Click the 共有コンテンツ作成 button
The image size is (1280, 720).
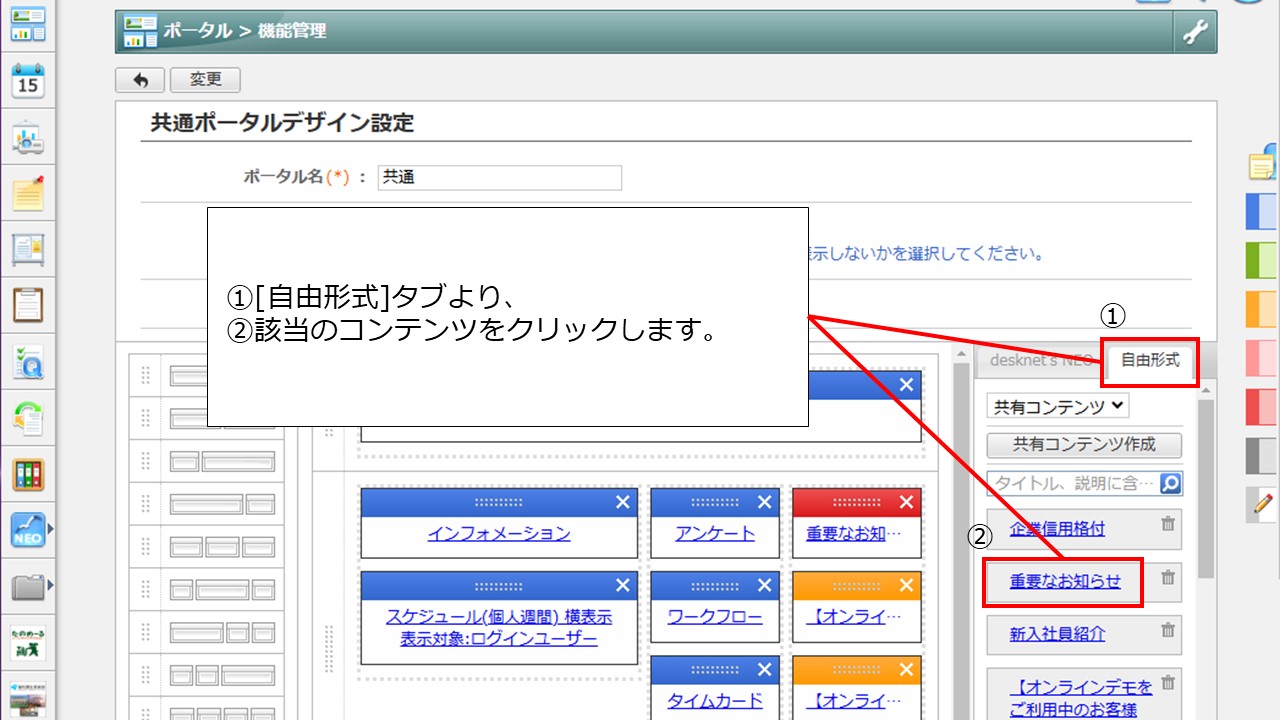click(x=1083, y=444)
